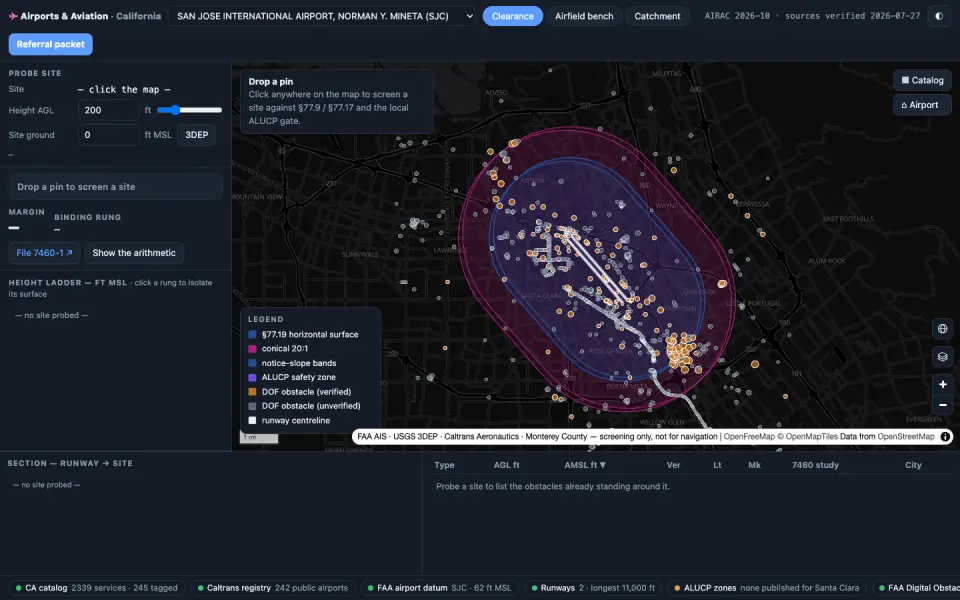Toggle DOF obstacle (verified) legend swatch
The image size is (960, 600).
pyautogui.click(x=252, y=392)
